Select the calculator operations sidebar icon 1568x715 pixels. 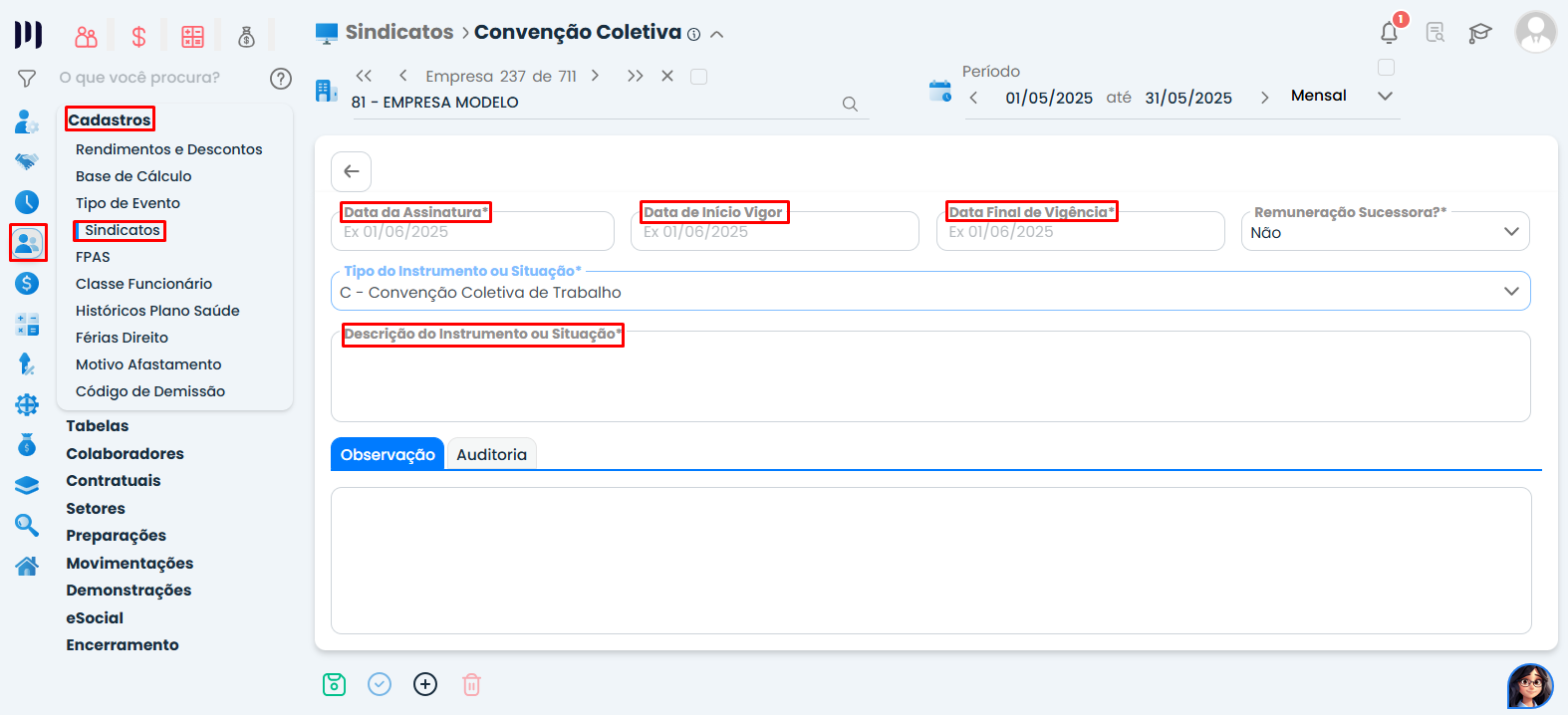[27, 324]
